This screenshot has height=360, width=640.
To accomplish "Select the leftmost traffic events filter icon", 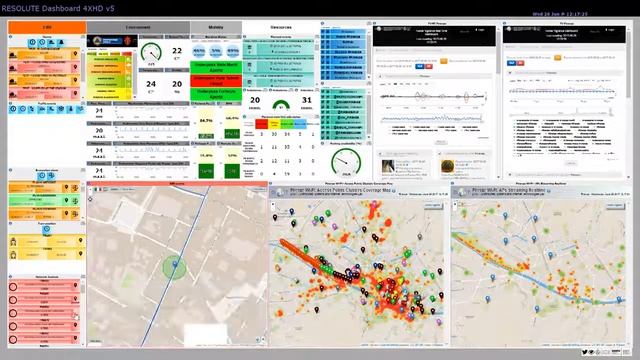I will click(x=13, y=109).
